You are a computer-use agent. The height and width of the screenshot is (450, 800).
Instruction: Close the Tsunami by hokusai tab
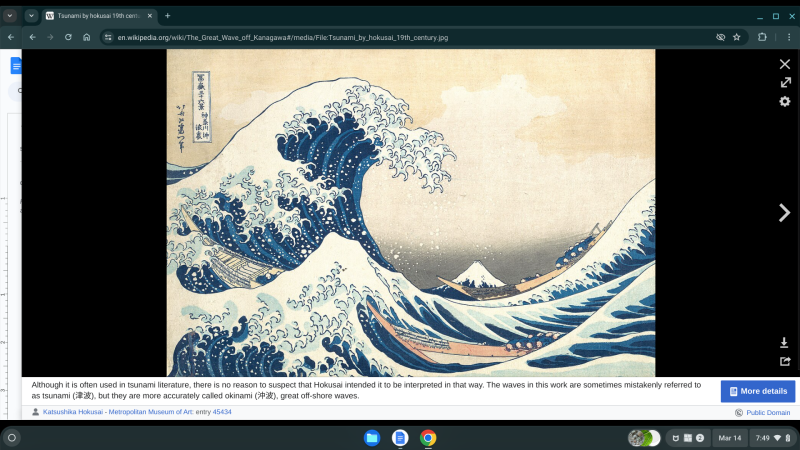[149, 16]
